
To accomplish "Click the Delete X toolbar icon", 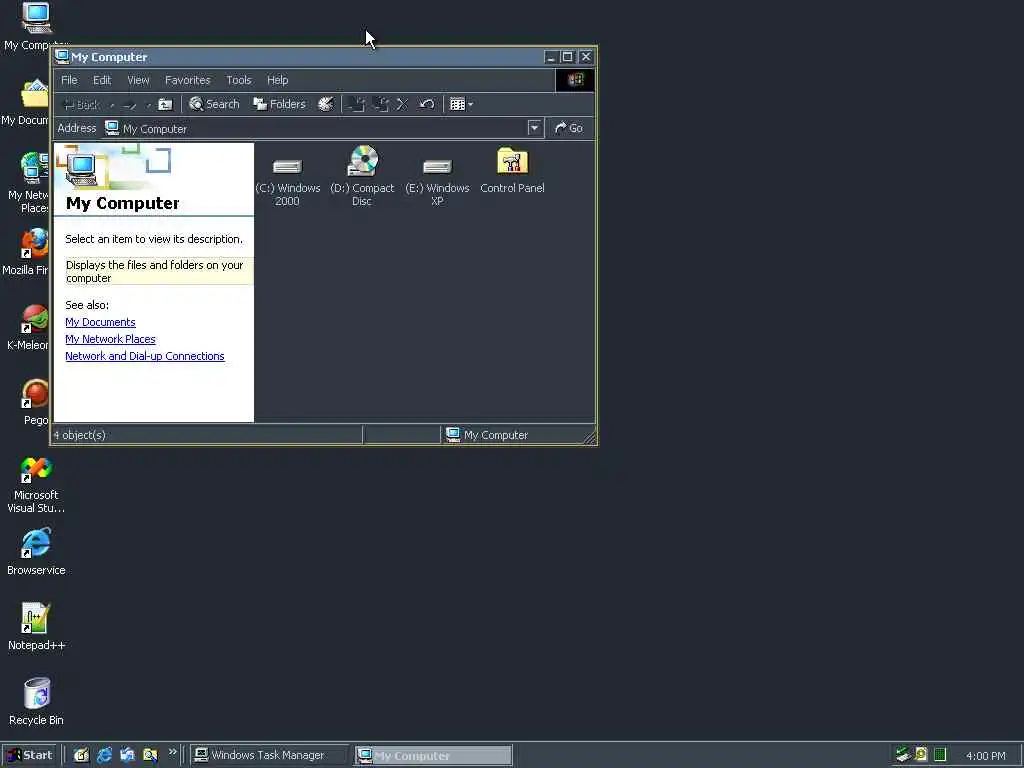I will 402,104.
